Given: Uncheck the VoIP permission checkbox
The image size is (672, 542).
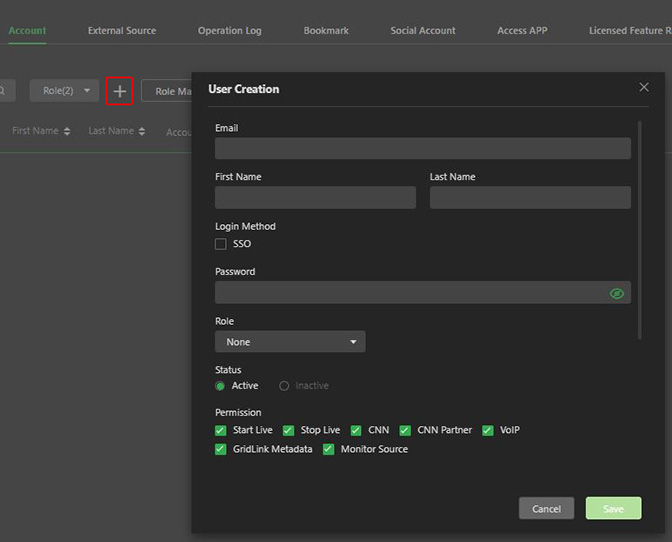Looking at the screenshot, I should coord(488,430).
